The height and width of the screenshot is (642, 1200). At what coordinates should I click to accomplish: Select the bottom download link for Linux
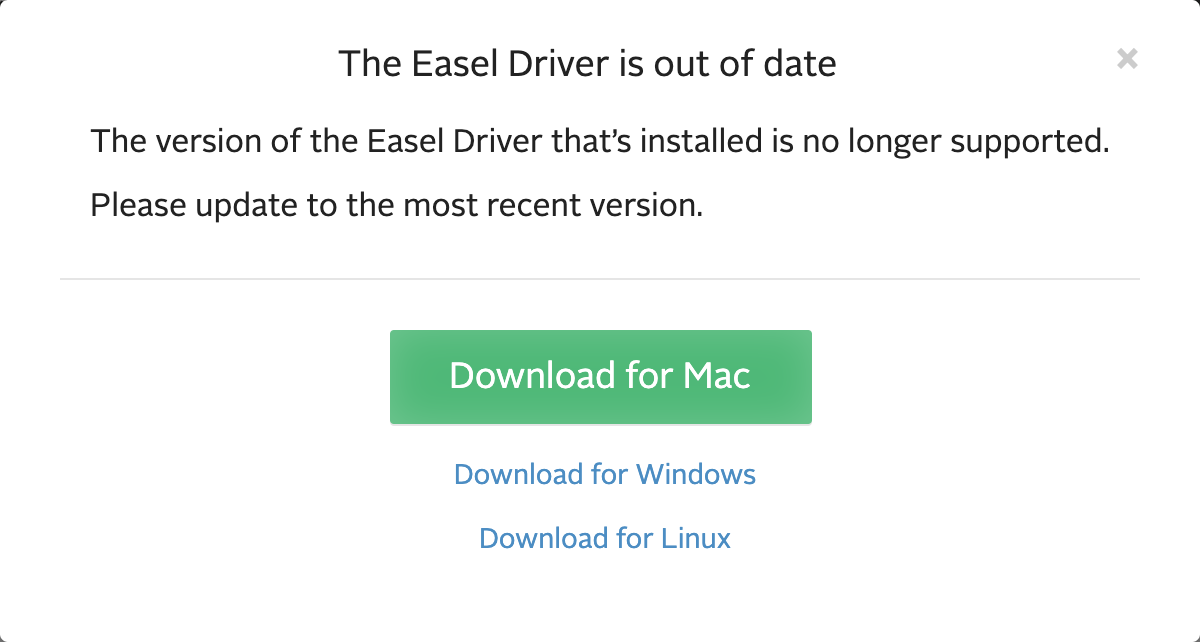point(604,538)
